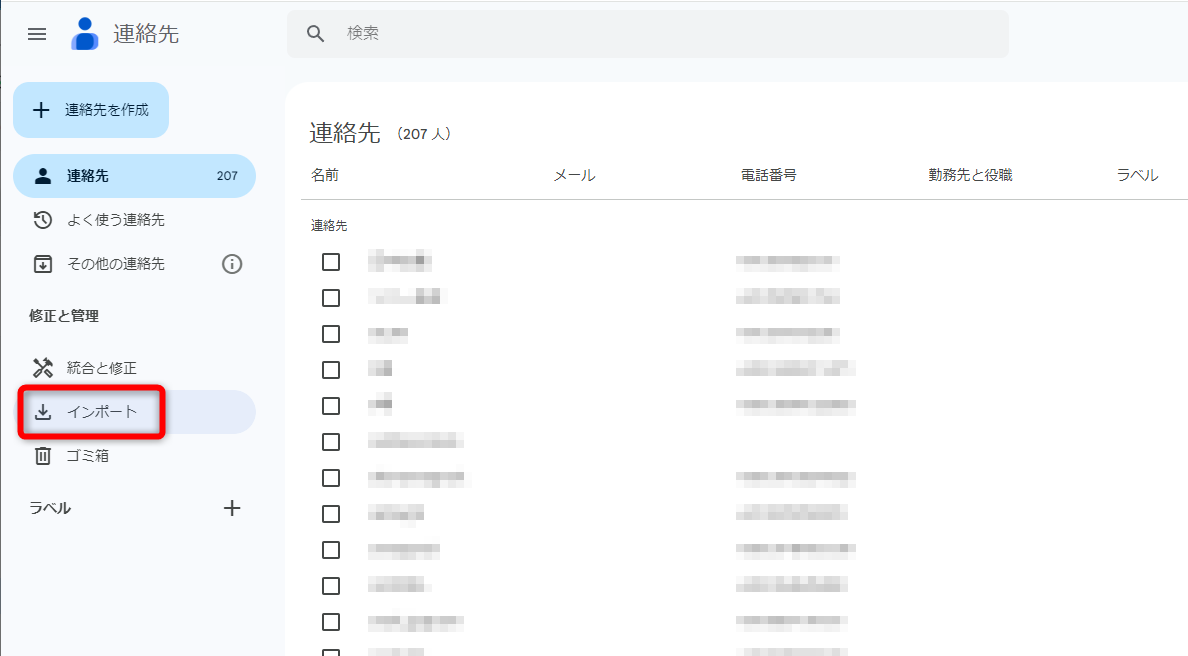
Task: Open the navigation hamburger menu
Action: [36, 33]
